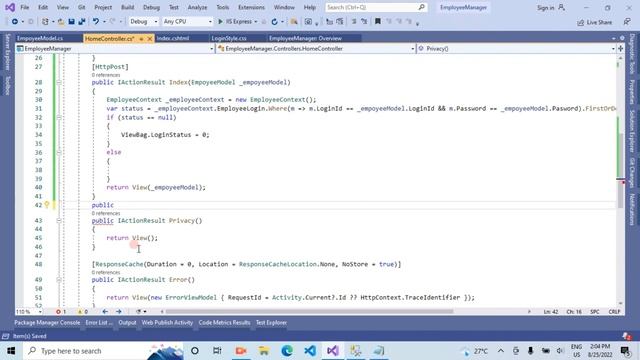Save the current file with the disk icon
This screenshot has height=360, width=640.
[x=71, y=22]
